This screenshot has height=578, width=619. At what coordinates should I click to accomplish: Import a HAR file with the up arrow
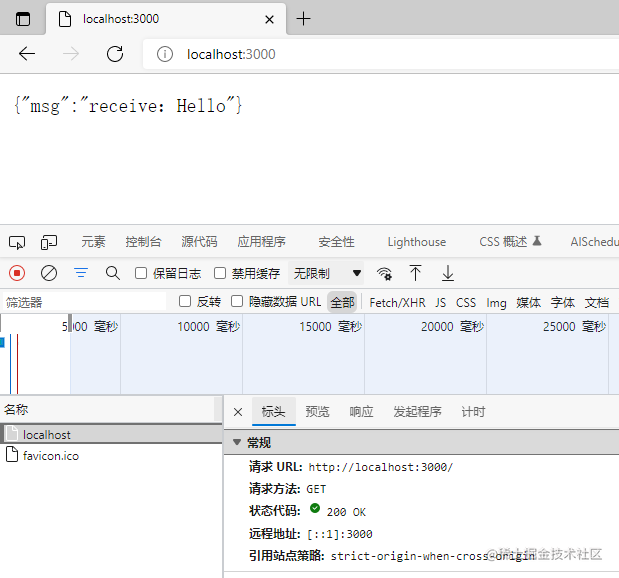pos(415,273)
